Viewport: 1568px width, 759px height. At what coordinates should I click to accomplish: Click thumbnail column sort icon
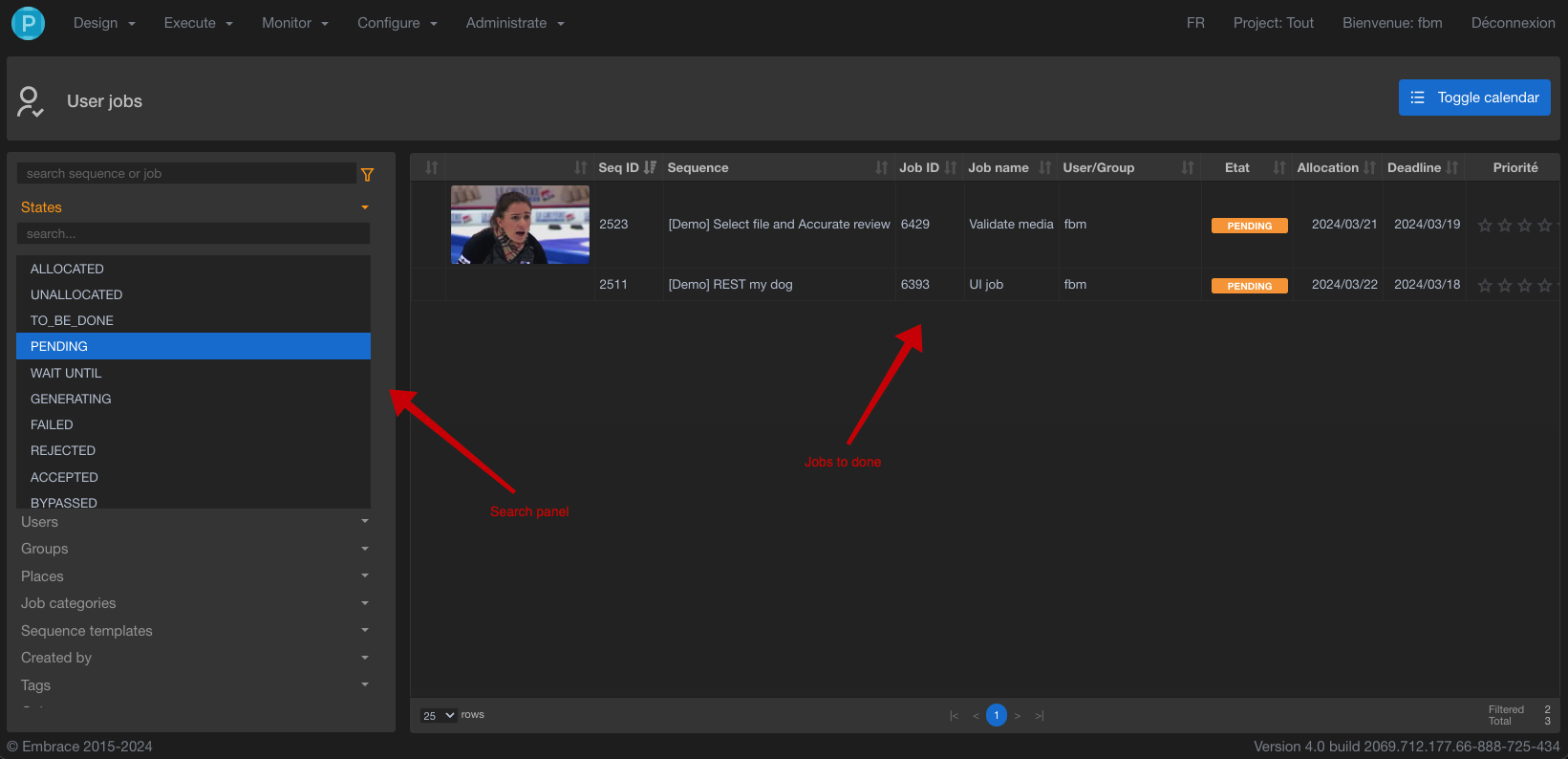tap(581, 167)
